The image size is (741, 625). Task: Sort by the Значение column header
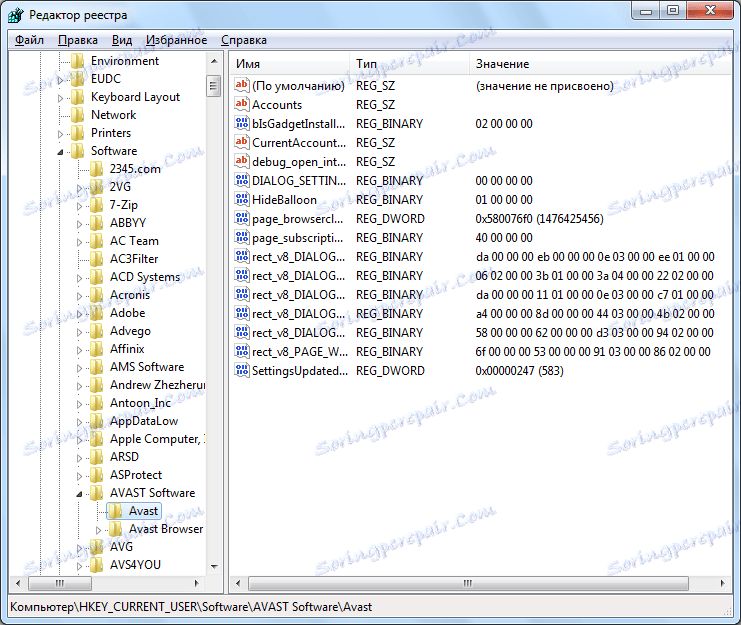pos(600,64)
